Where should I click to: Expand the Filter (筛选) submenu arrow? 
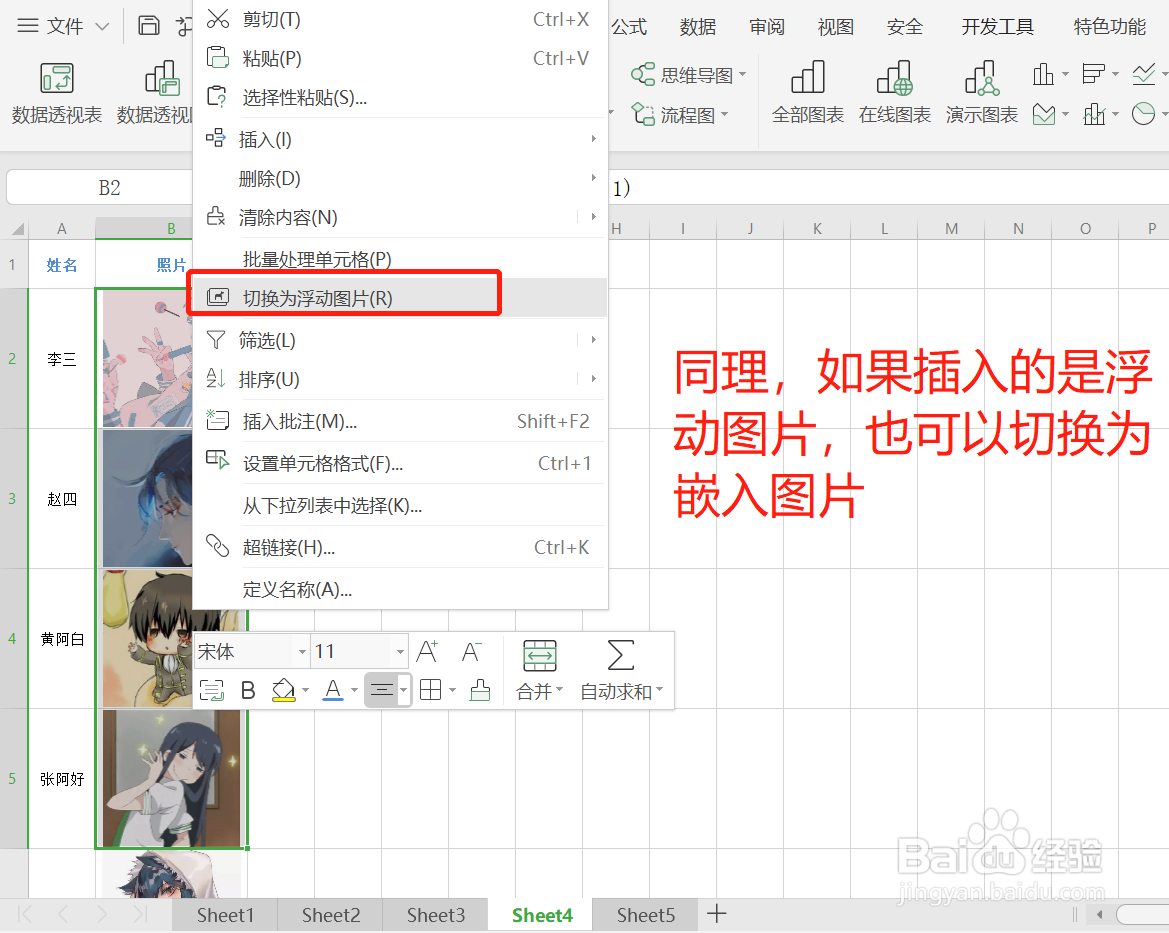593,339
